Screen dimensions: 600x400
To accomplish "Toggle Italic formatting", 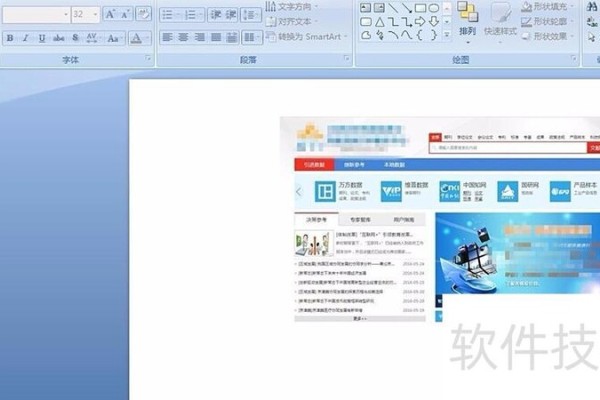I will (x=26, y=38).
